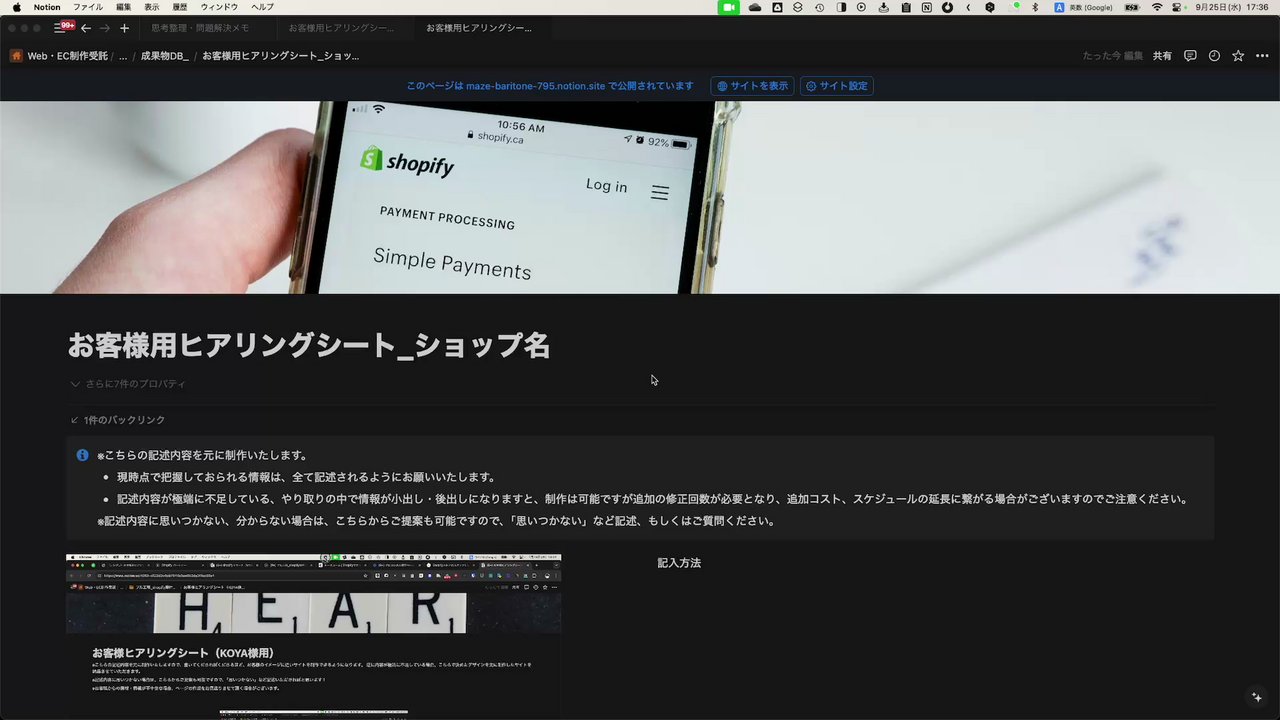Open the 履歴 menu

click(x=180, y=7)
